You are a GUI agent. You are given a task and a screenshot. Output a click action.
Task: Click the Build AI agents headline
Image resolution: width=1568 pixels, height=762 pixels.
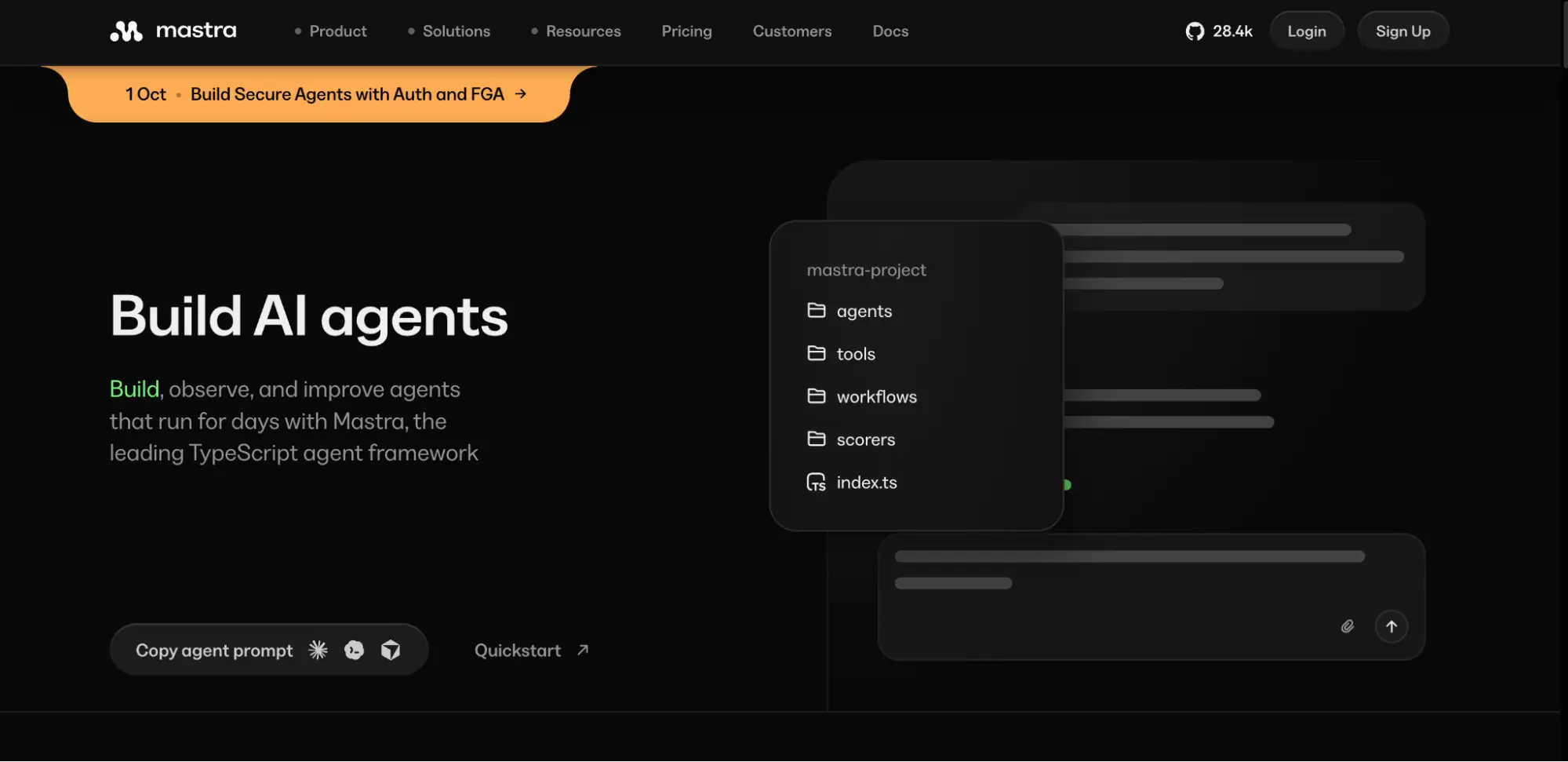tap(309, 317)
